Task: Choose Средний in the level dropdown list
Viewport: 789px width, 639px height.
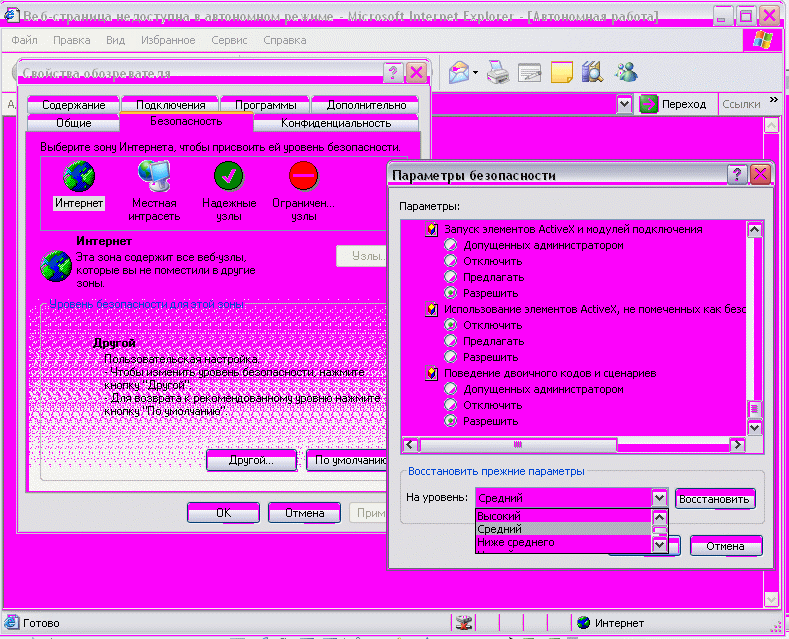Action: pyautogui.click(x=563, y=529)
